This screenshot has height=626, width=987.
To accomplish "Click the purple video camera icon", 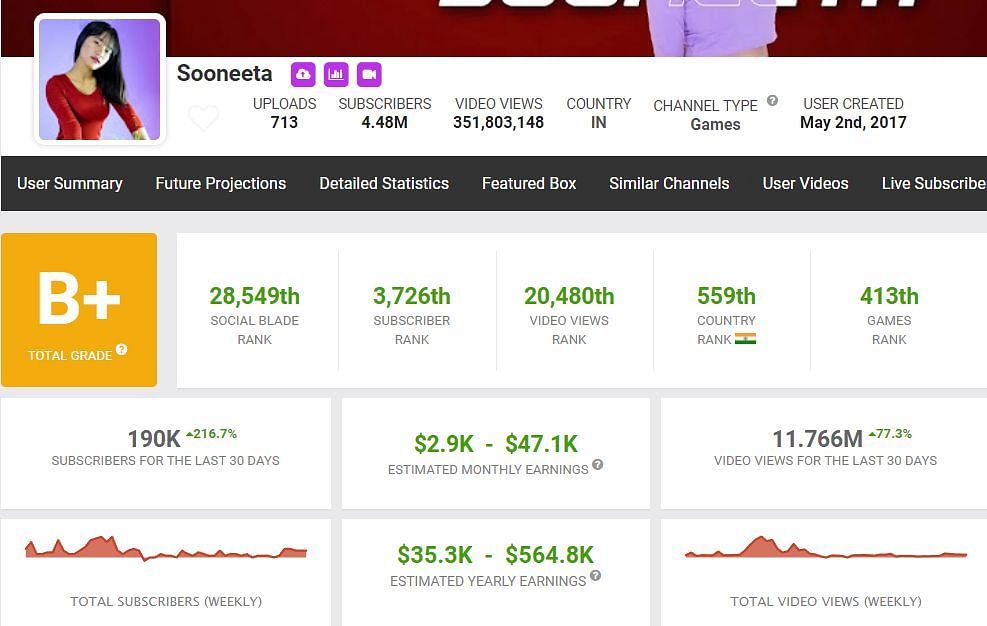I will tap(369, 74).
